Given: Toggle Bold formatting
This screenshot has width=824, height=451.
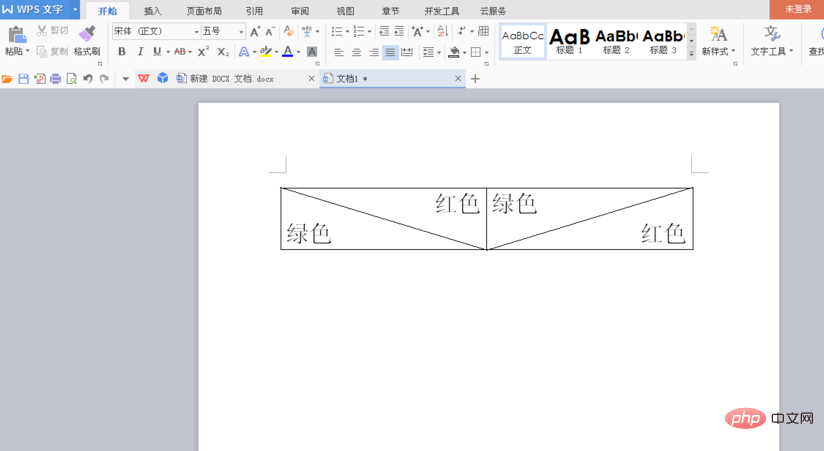Looking at the screenshot, I should point(122,52).
